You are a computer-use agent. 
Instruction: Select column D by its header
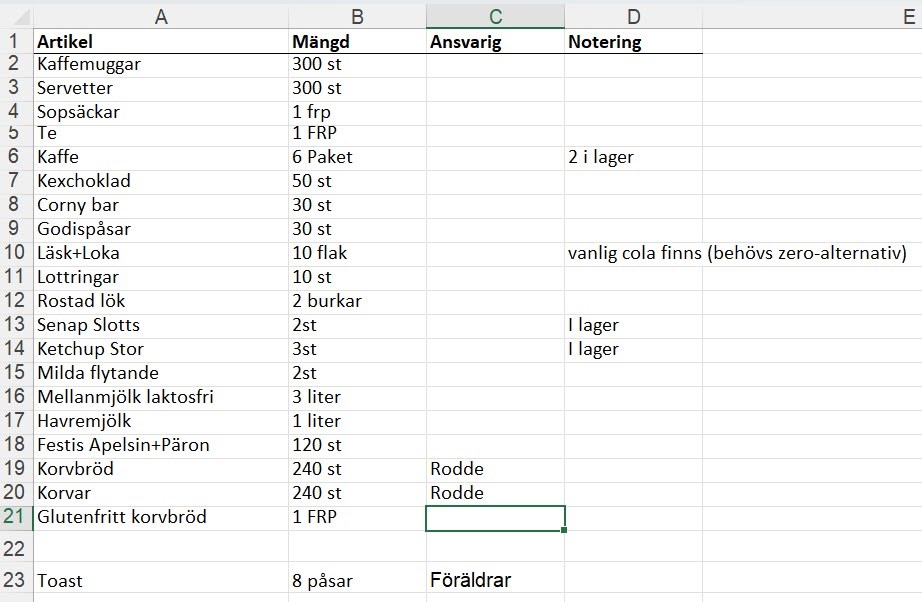(633, 17)
